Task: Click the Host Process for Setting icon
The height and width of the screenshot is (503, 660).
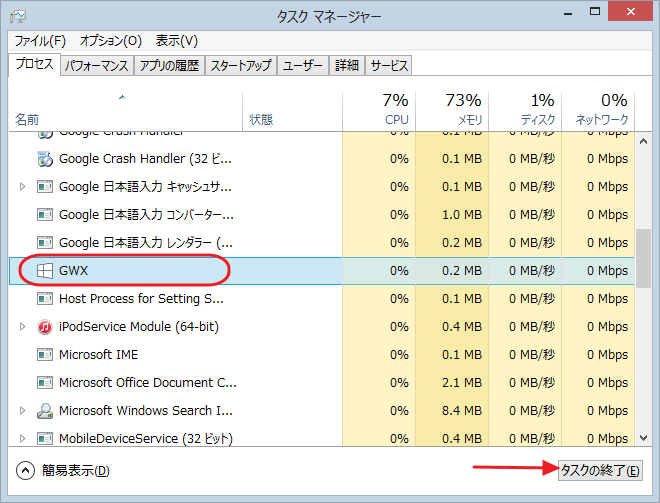Action: click(x=44, y=299)
